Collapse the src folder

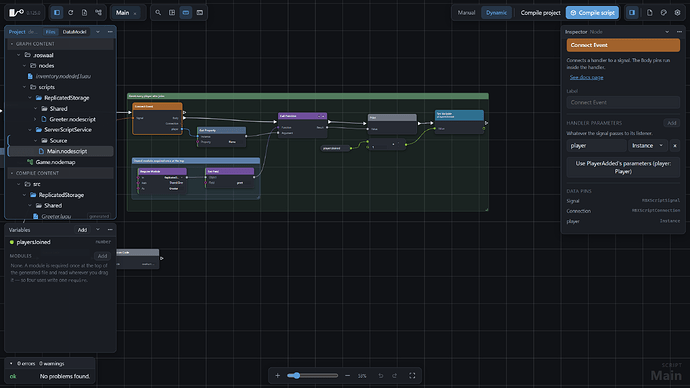point(18,184)
